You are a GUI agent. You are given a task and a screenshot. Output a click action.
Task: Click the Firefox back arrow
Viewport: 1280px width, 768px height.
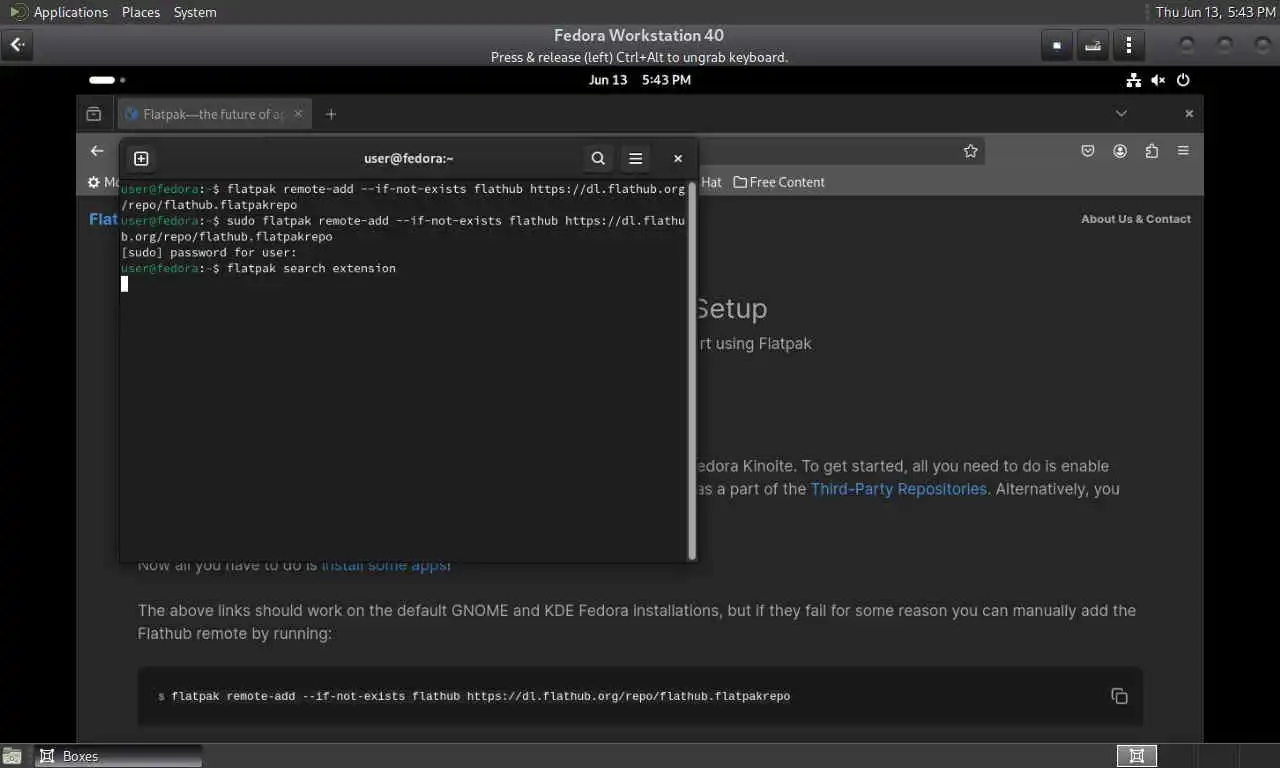pyautogui.click(x=97, y=151)
